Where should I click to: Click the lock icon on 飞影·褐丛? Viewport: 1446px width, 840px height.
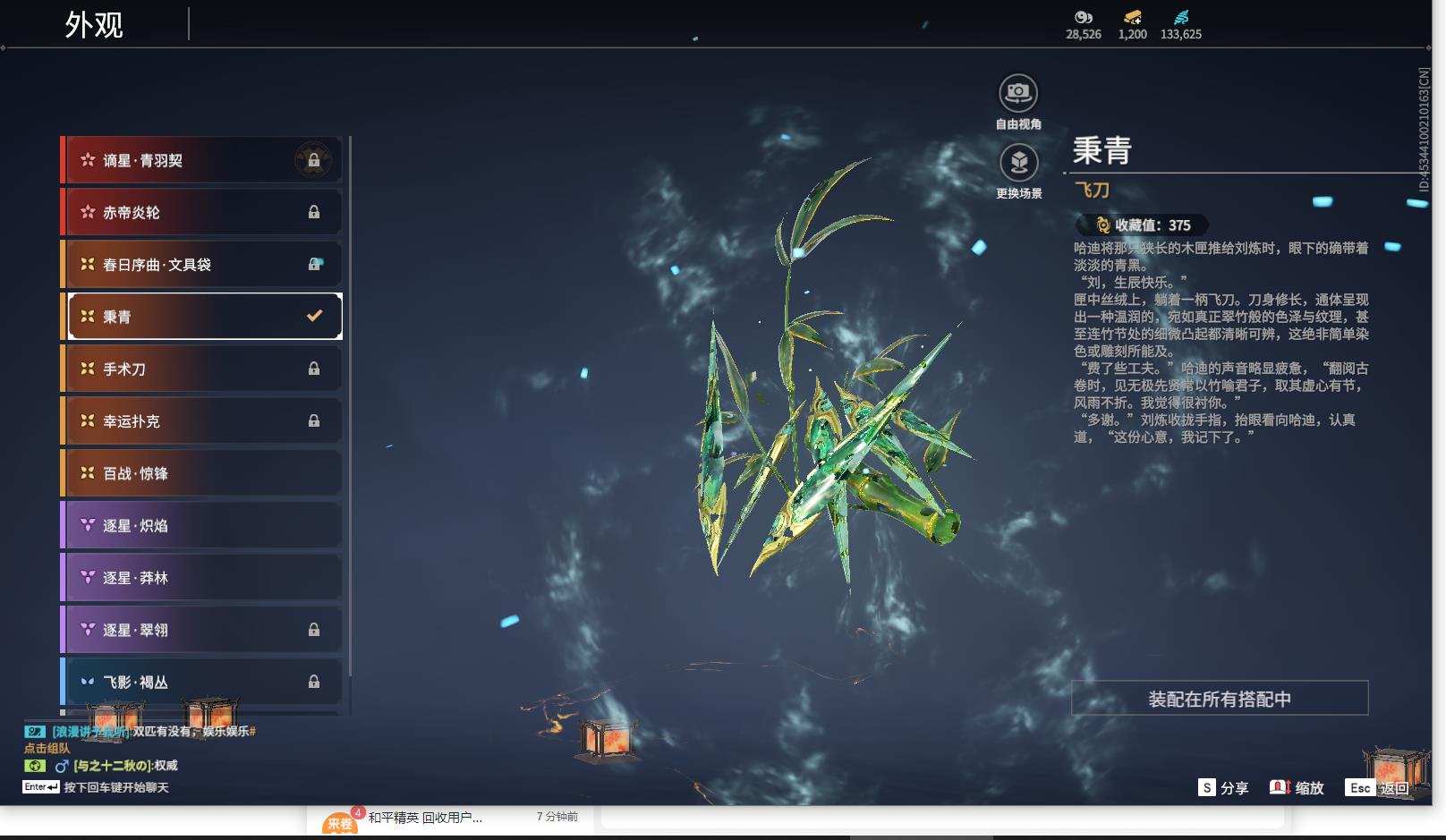(x=314, y=682)
